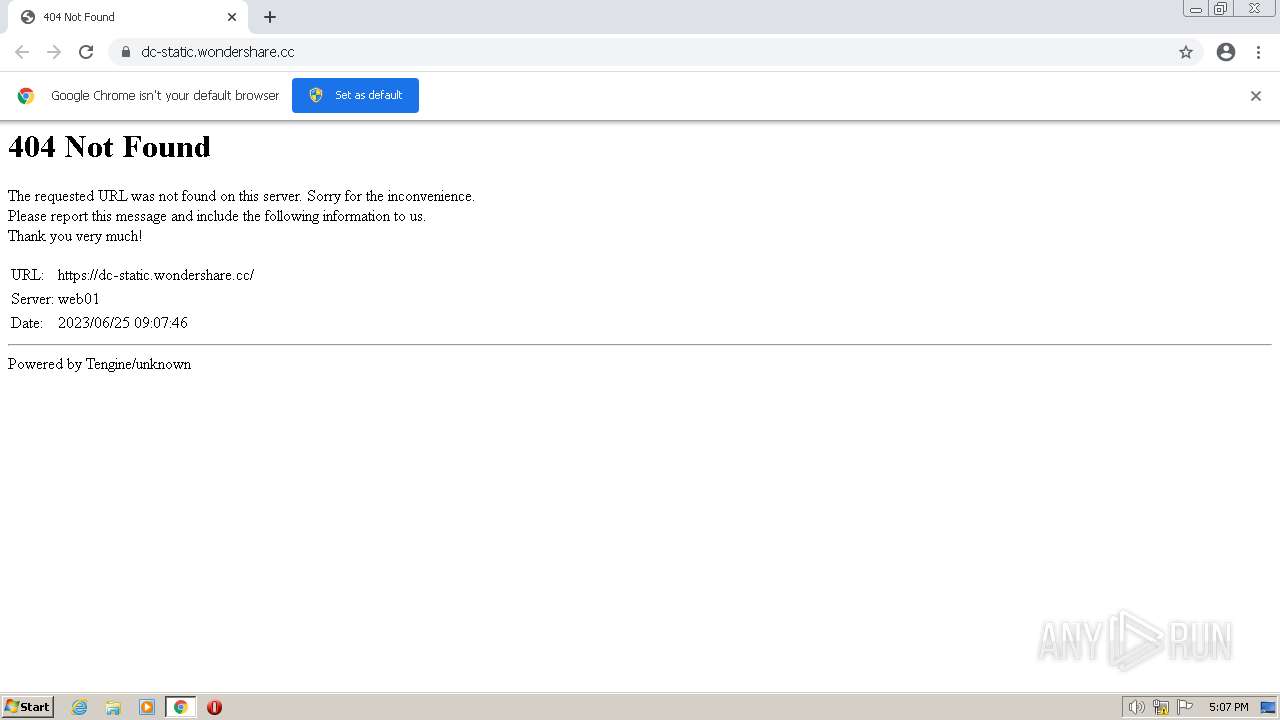This screenshot has width=1280, height=720.
Task: Open the network tray icon
Action: click(1161, 707)
